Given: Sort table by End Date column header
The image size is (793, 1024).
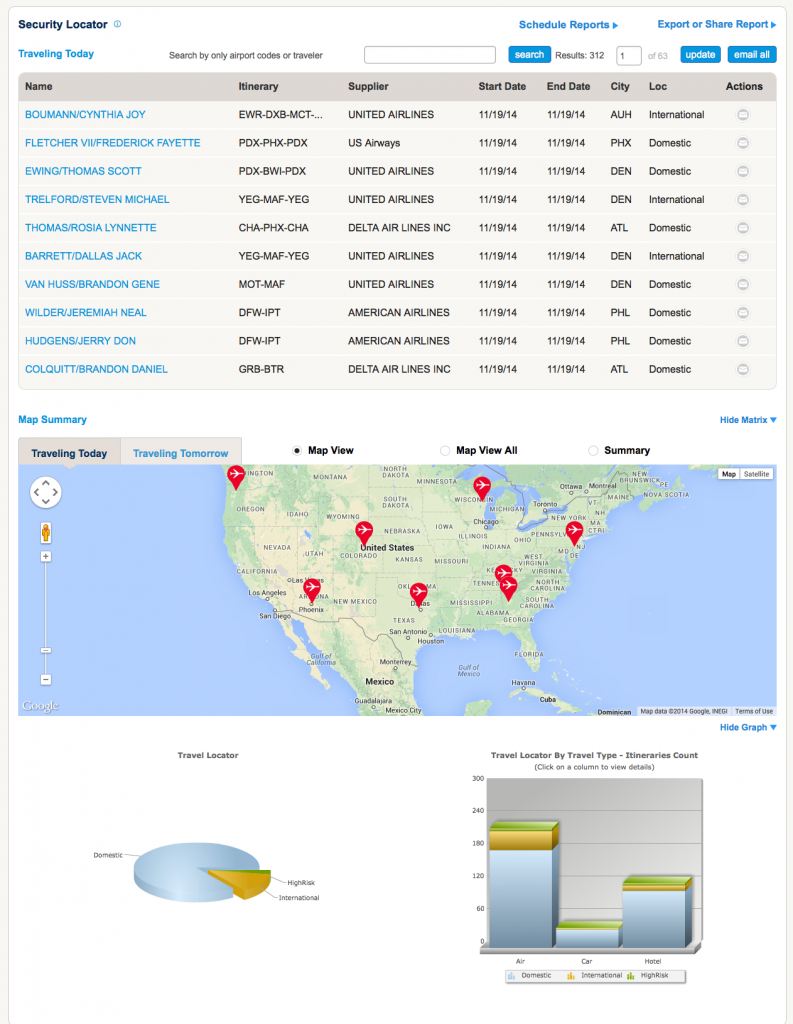Looking at the screenshot, I should pos(568,86).
